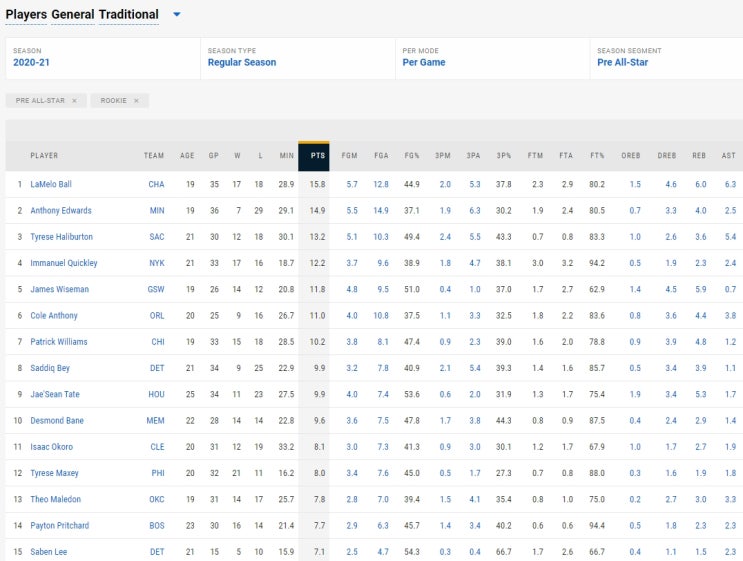The height and width of the screenshot is (561, 743).
Task: Sort table by FTM column
Action: click(535, 156)
